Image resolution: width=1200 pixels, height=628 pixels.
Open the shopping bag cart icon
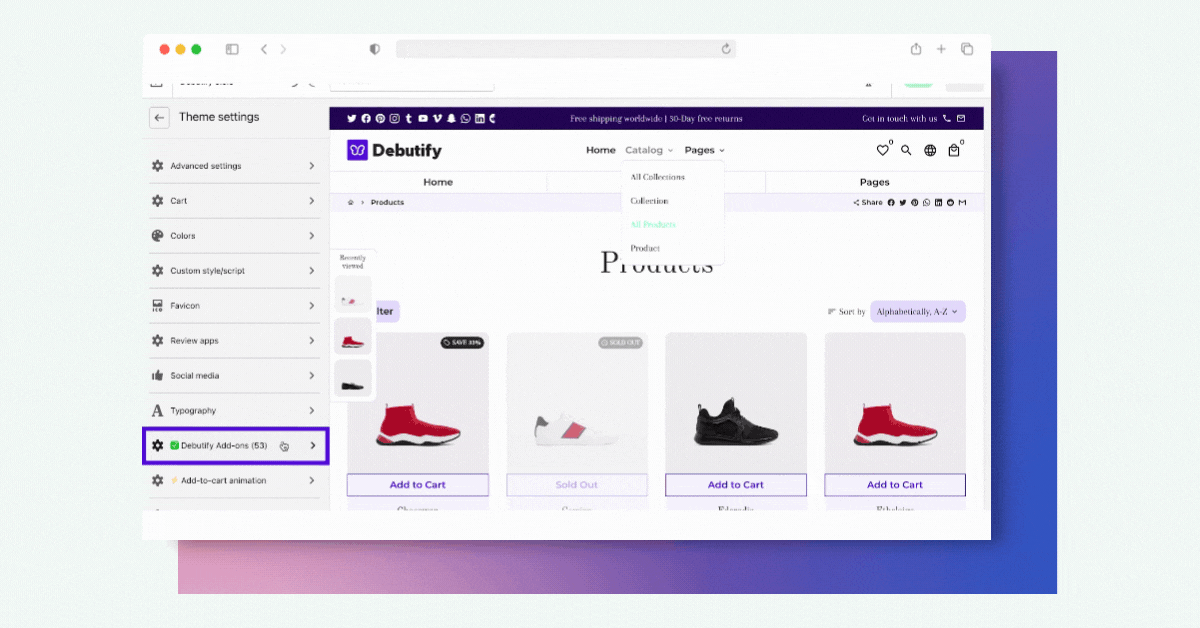tap(954, 151)
